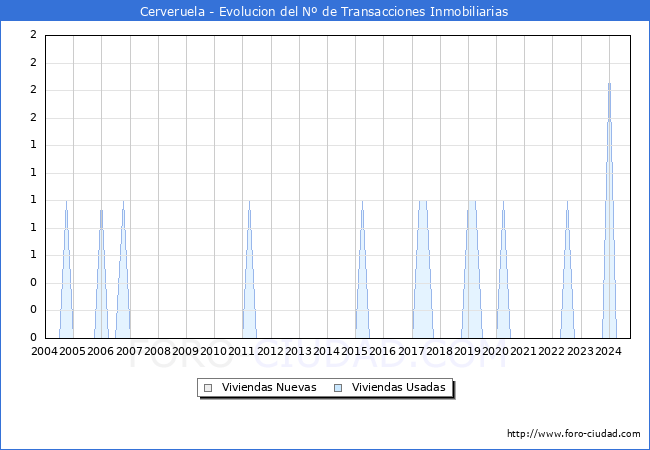Click the 2018 x-axis label

[439, 351]
